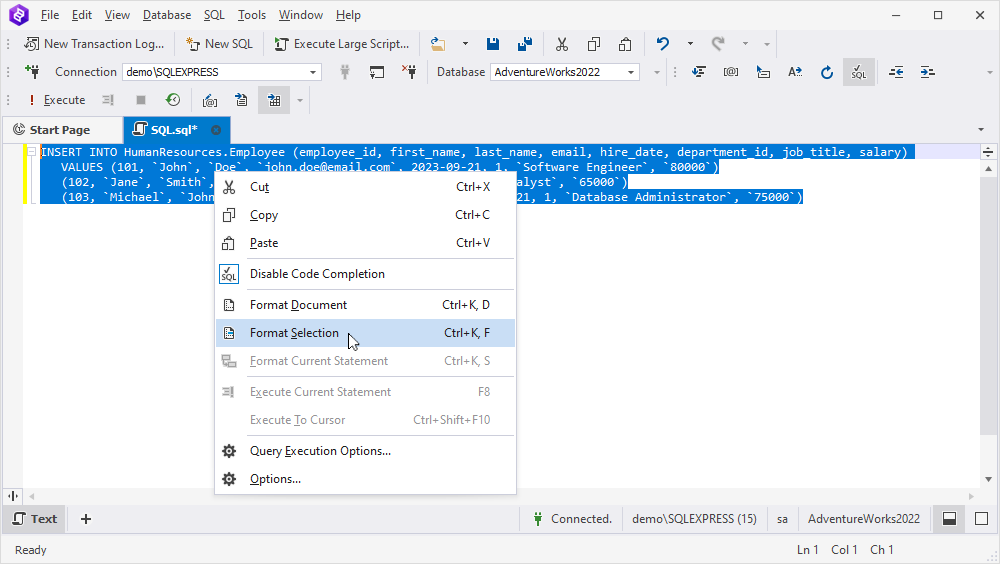Expand the undo history dropdown
The image size is (1000, 564).
tap(690, 44)
